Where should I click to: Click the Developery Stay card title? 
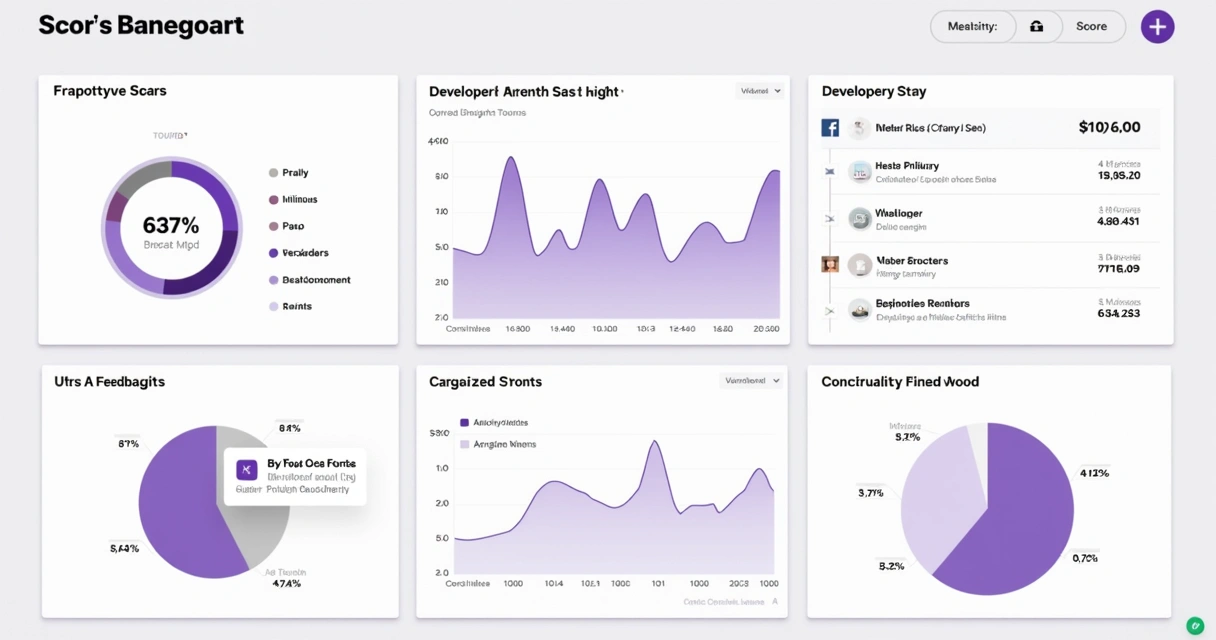click(874, 91)
